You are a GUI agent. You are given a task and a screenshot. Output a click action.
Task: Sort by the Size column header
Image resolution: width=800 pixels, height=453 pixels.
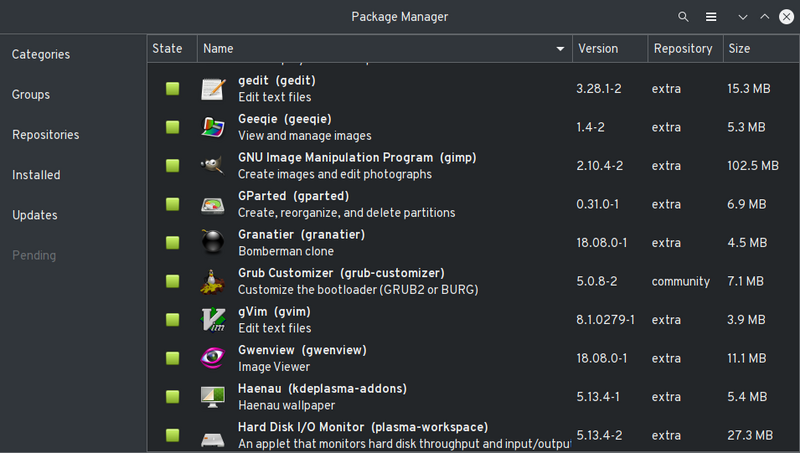point(761,49)
